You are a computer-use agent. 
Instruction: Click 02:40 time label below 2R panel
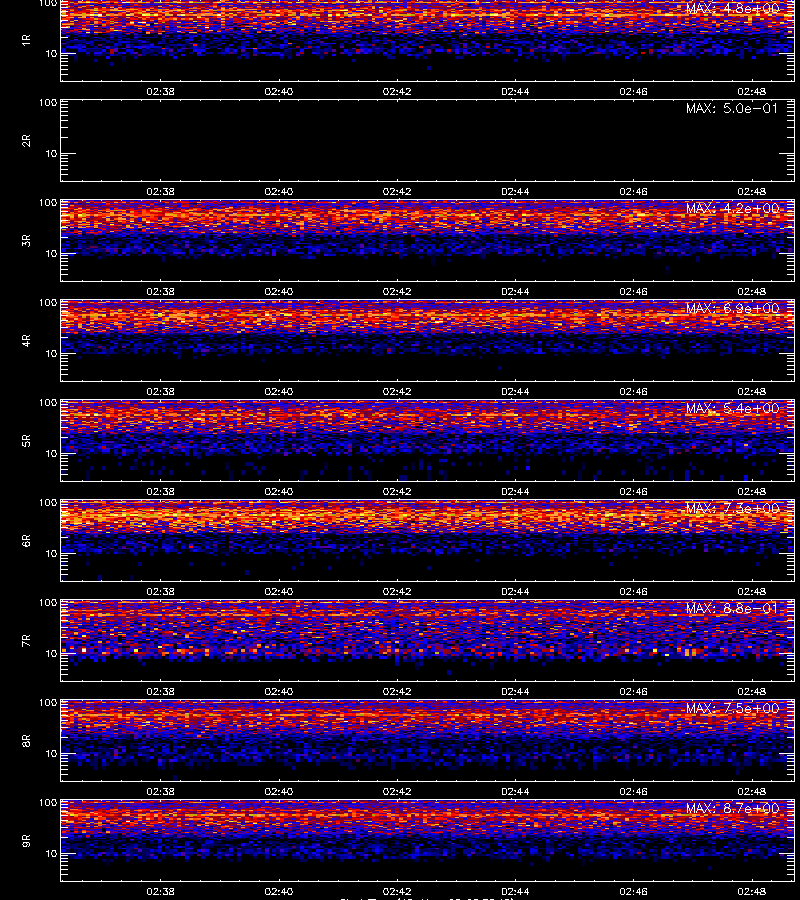pyautogui.click(x=278, y=191)
